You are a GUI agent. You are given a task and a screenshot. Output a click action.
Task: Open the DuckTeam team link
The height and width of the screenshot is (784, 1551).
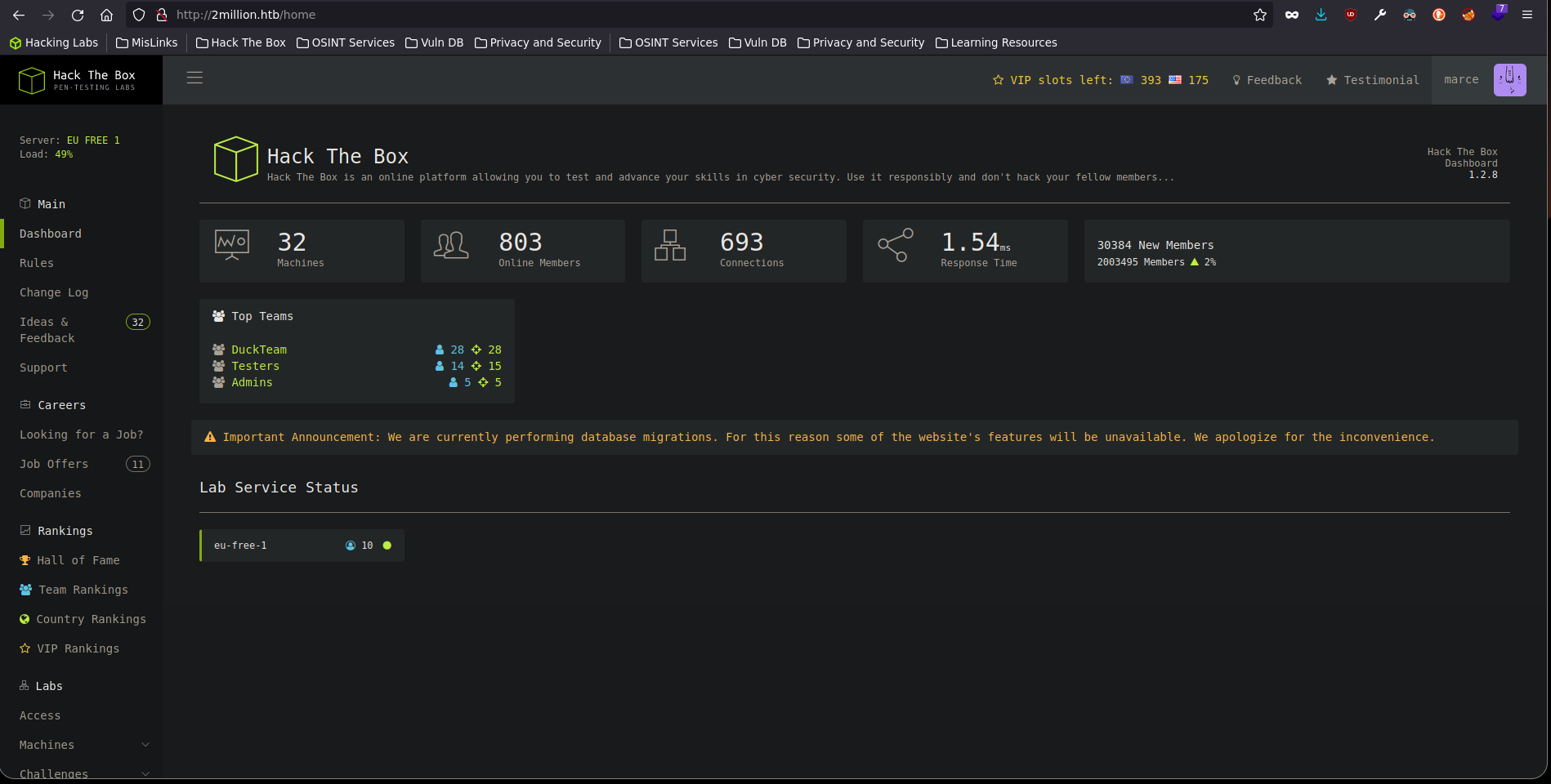click(x=259, y=350)
